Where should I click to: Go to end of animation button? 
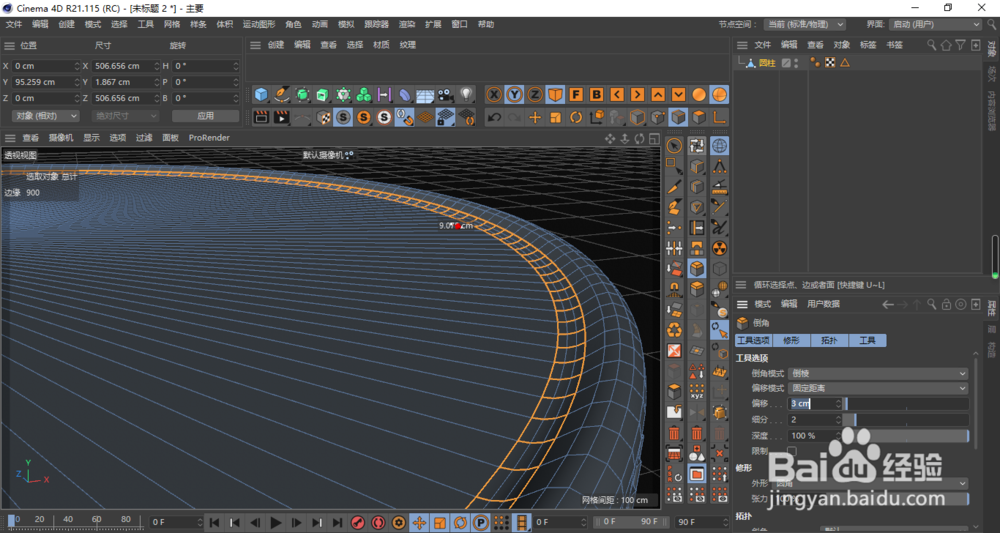pos(337,523)
